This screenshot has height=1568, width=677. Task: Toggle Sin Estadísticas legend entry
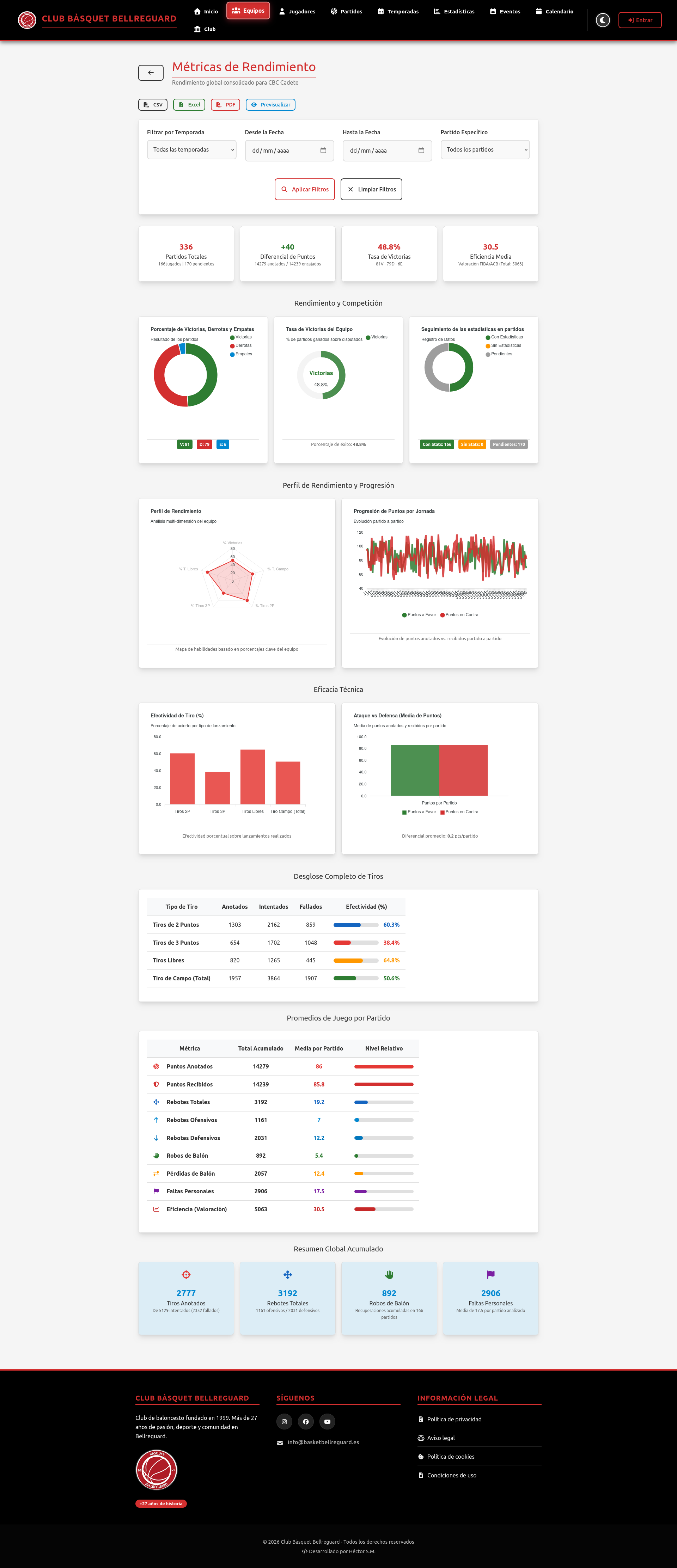point(504,346)
